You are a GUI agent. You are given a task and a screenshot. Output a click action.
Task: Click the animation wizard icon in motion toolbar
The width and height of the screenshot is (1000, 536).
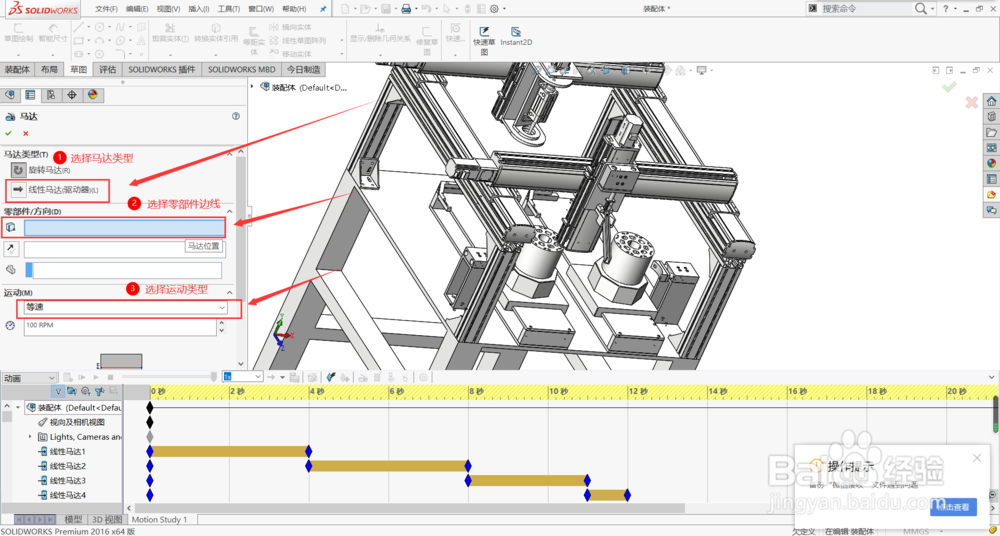point(312,377)
